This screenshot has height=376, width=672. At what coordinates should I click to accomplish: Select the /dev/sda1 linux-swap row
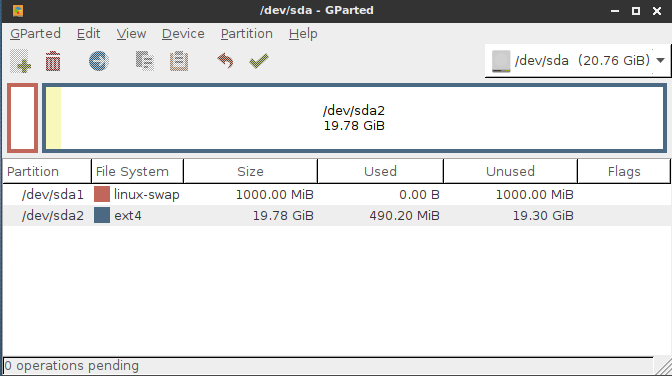(336, 195)
